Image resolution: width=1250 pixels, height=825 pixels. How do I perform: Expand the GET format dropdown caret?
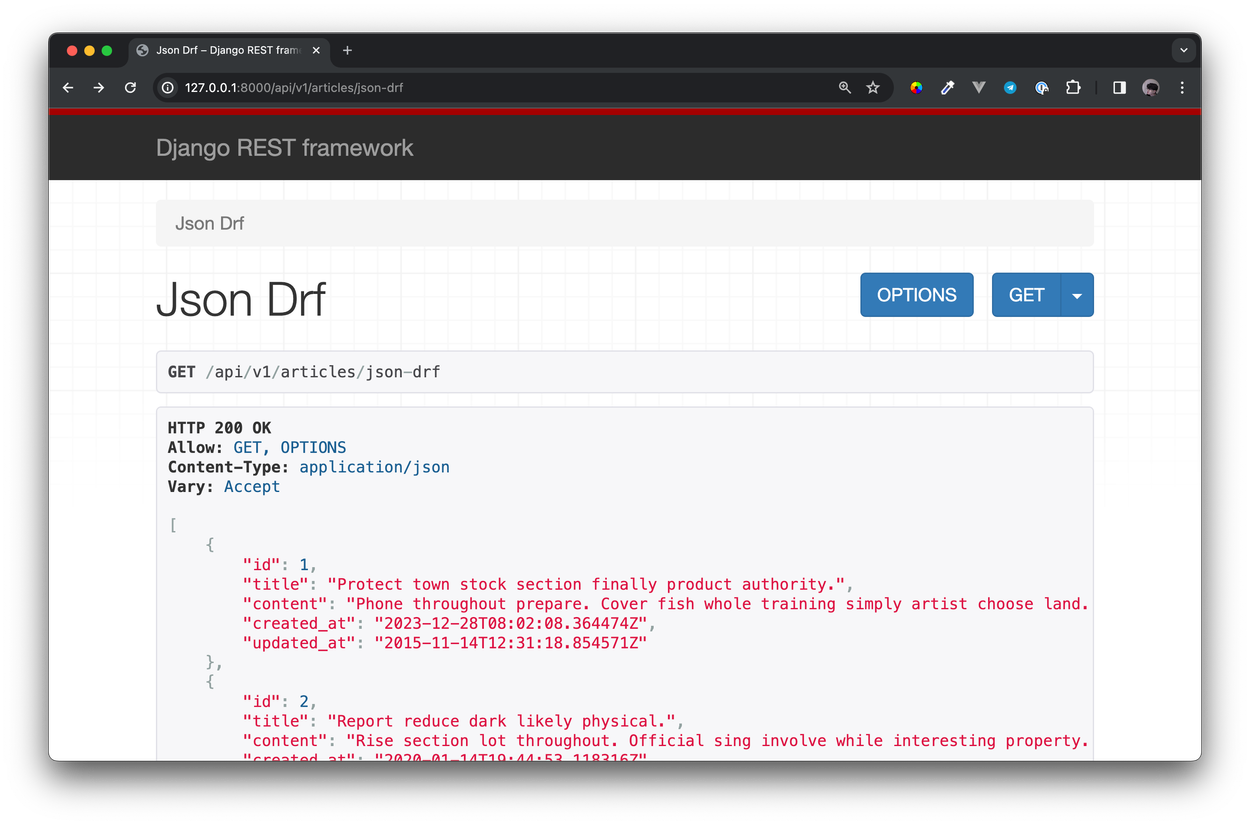point(1077,295)
